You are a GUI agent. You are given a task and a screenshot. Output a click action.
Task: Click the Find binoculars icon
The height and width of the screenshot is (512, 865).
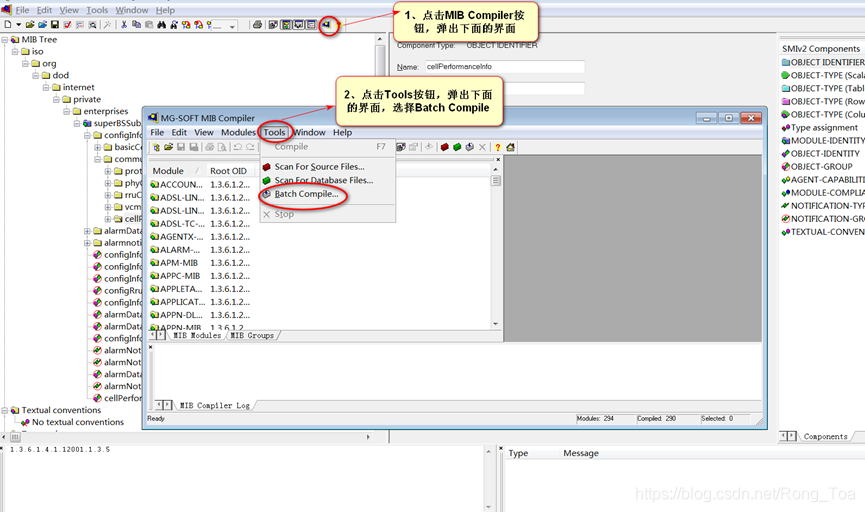coord(162,25)
